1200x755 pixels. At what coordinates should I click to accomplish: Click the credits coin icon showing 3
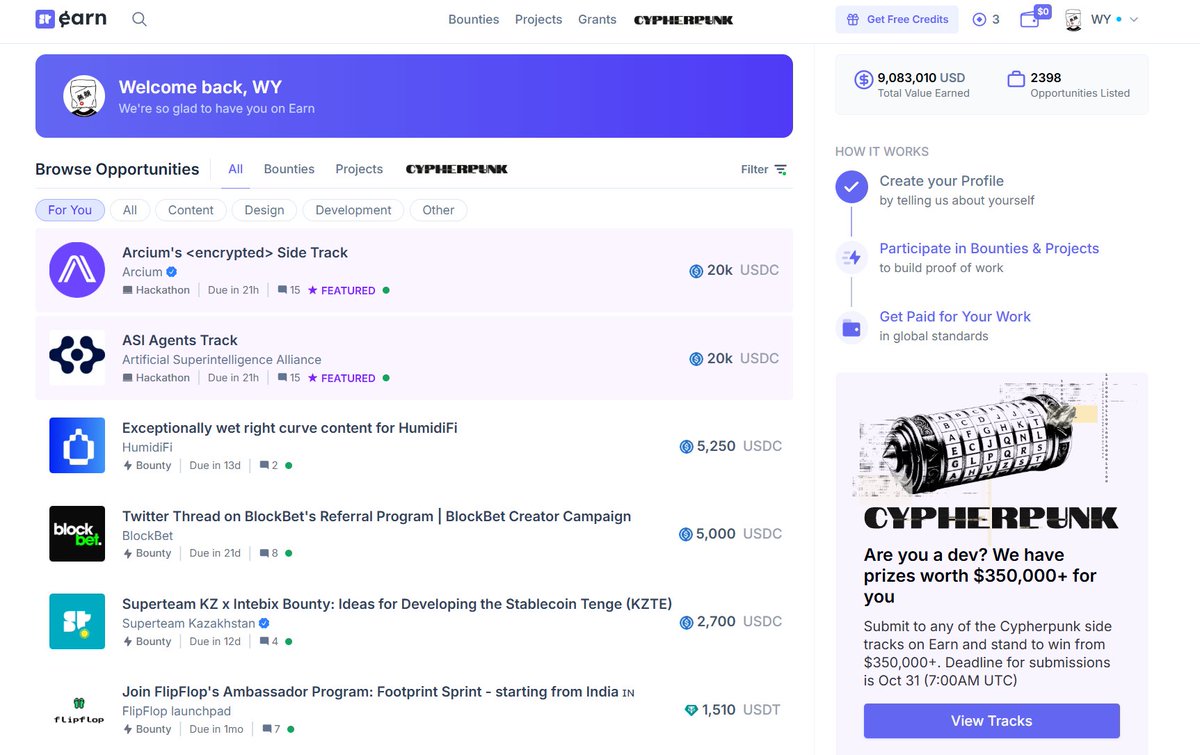979,19
